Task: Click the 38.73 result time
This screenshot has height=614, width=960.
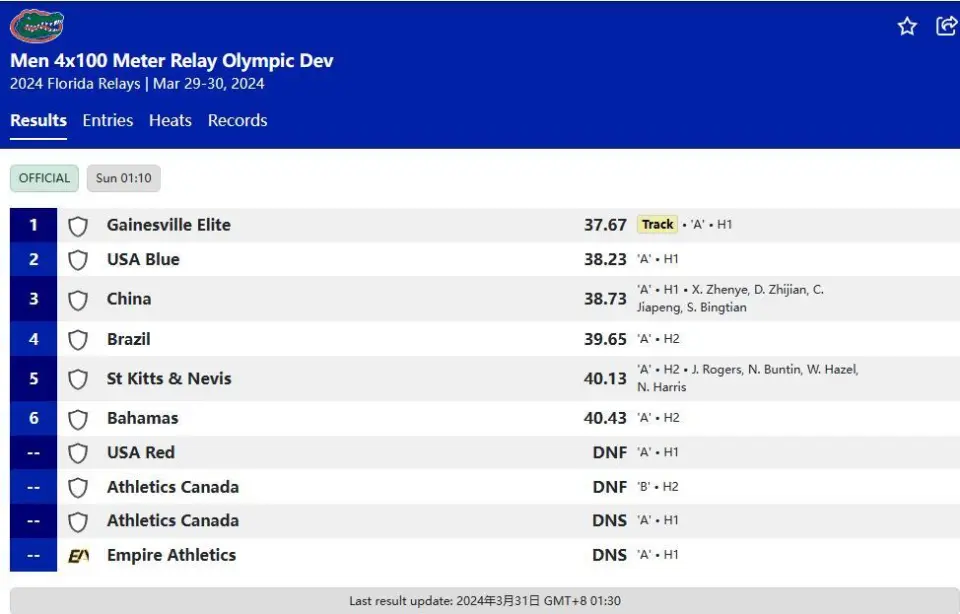Action: [x=605, y=299]
